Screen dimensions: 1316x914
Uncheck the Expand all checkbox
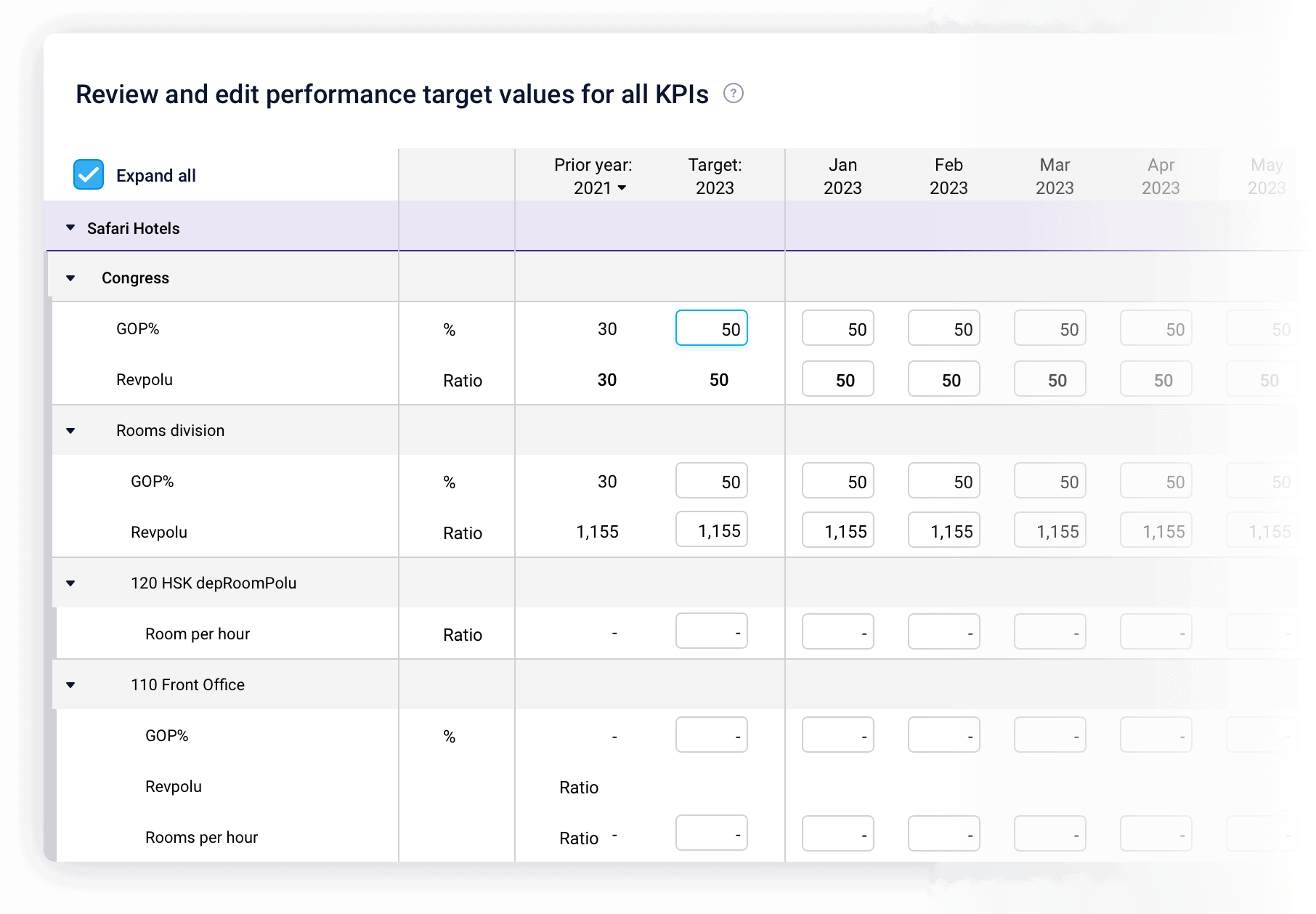[89, 175]
